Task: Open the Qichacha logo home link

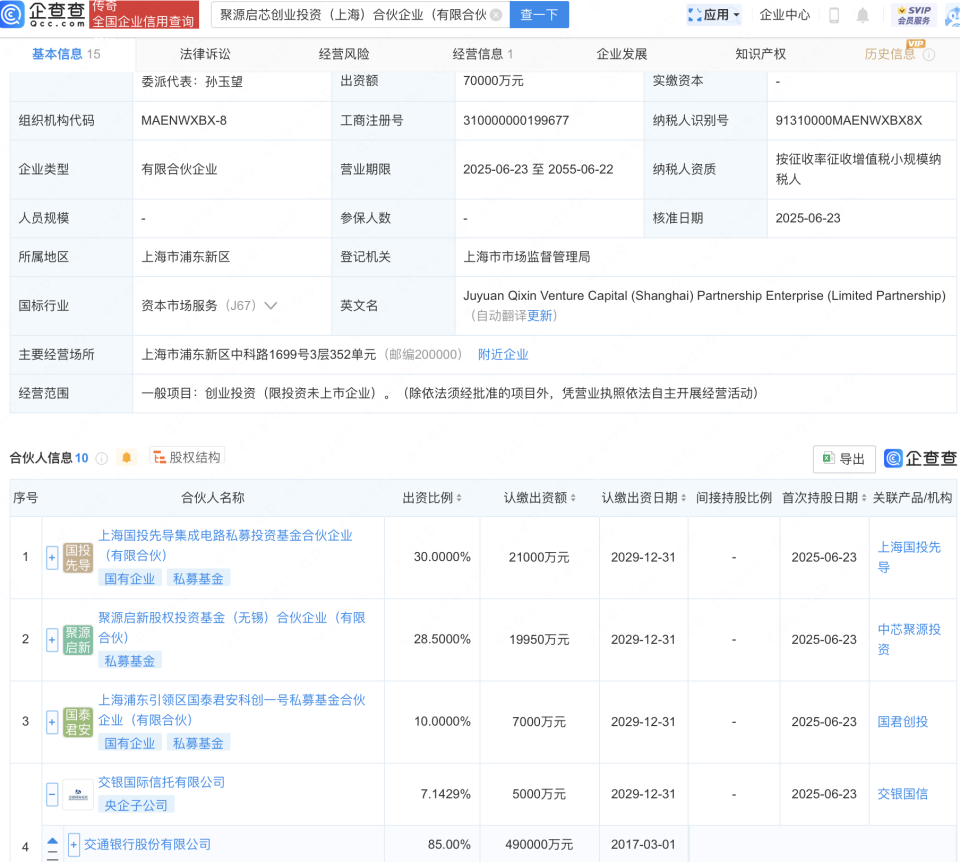Action: (x=43, y=15)
